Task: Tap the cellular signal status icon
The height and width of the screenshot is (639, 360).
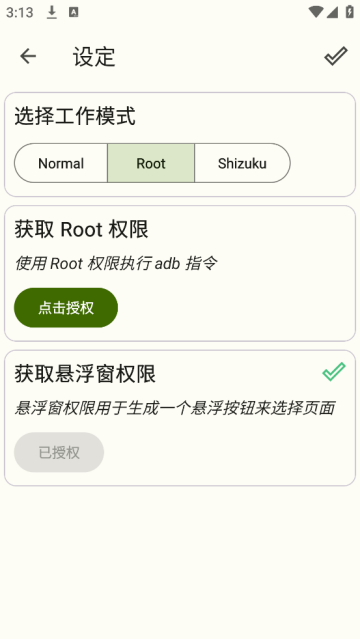Action: click(332, 12)
